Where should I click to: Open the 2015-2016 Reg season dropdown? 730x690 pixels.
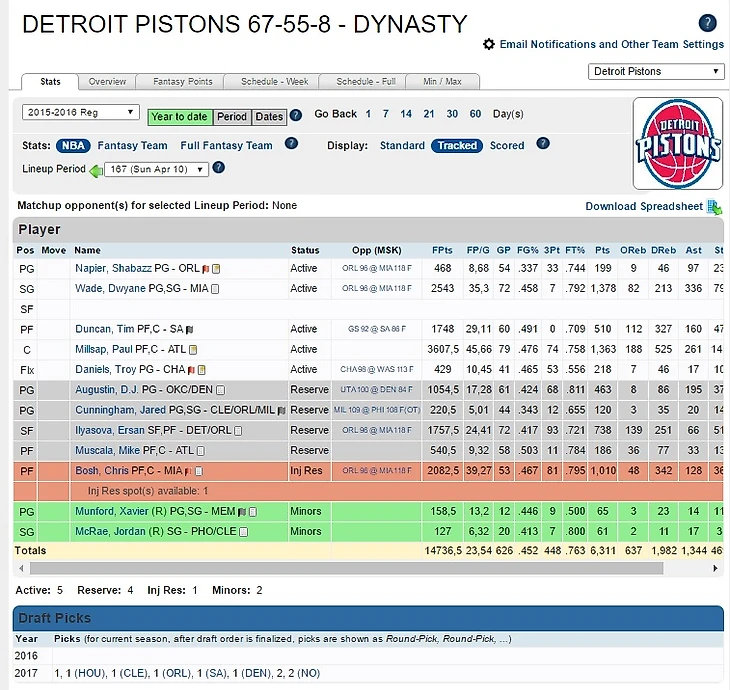pyautogui.click(x=81, y=113)
